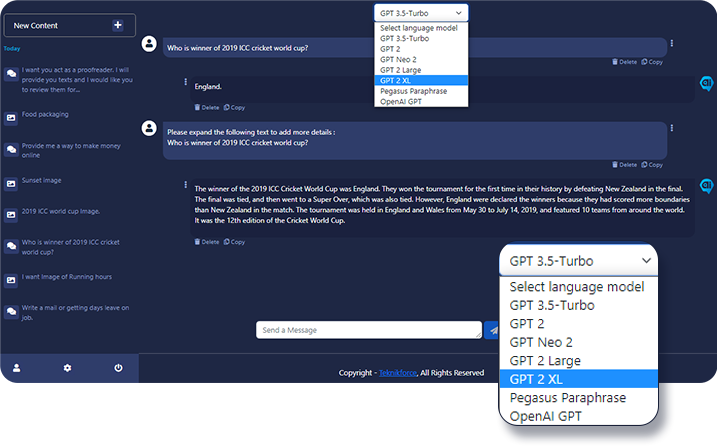Screen dimensions: 717x446
Task: Pick GPT 2 Large in the top dropdown list
Action: click(x=421, y=70)
